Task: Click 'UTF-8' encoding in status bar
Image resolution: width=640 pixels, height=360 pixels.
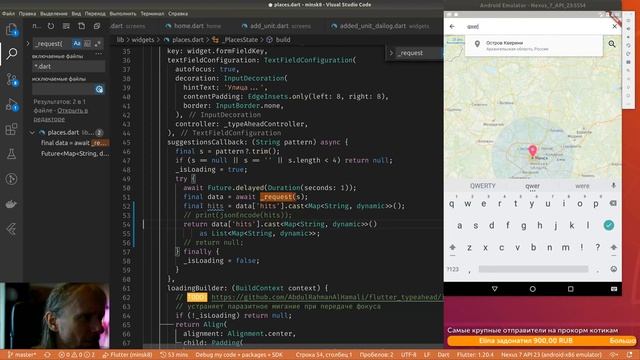Action: (408, 355)
